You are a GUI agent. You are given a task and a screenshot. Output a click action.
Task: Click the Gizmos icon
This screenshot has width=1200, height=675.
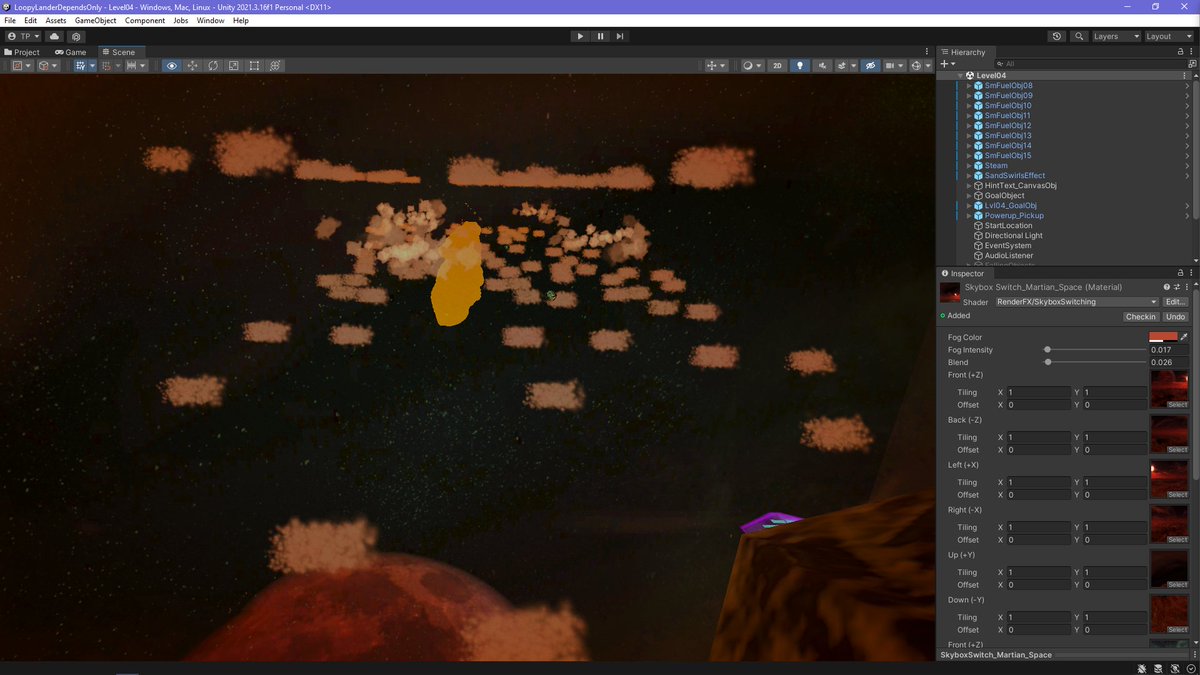click(x=917, y=66)
